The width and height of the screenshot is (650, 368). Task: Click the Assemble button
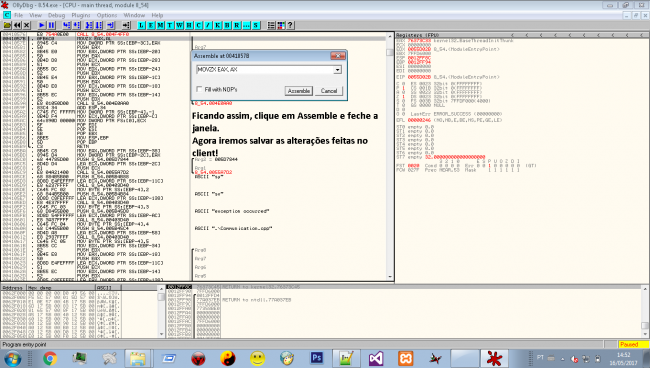click(298, 91)
